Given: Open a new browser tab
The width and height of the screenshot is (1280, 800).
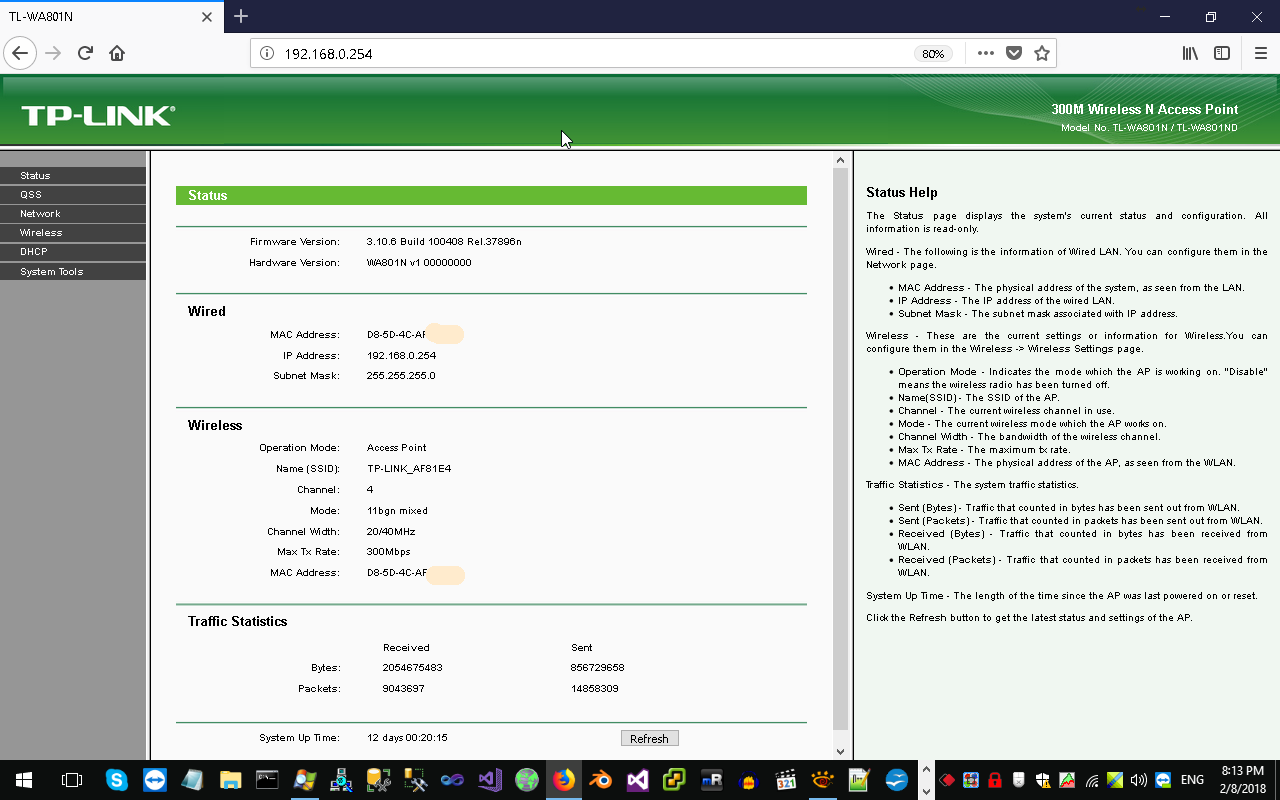Looking at the screenshot, I should 241,16.
